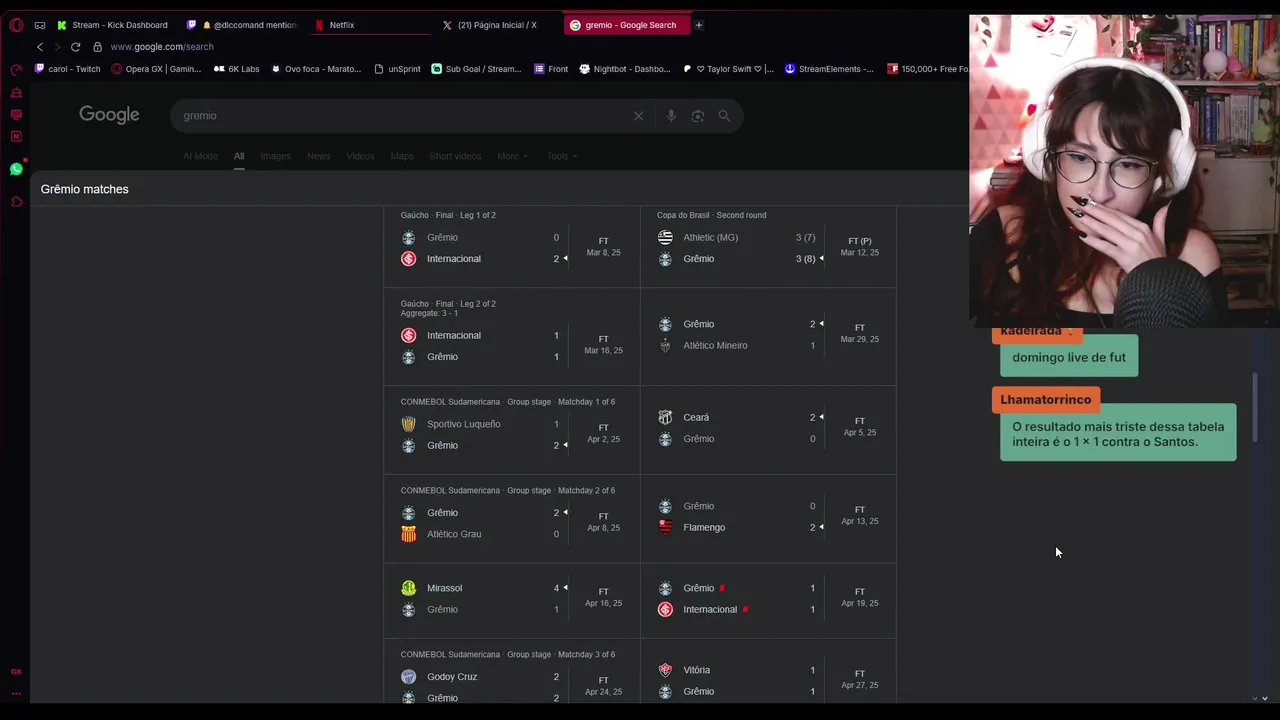Screen dimensions: 1280x720
Task: Click the site lock icon in address bar
Action: (x=97, y=47)
